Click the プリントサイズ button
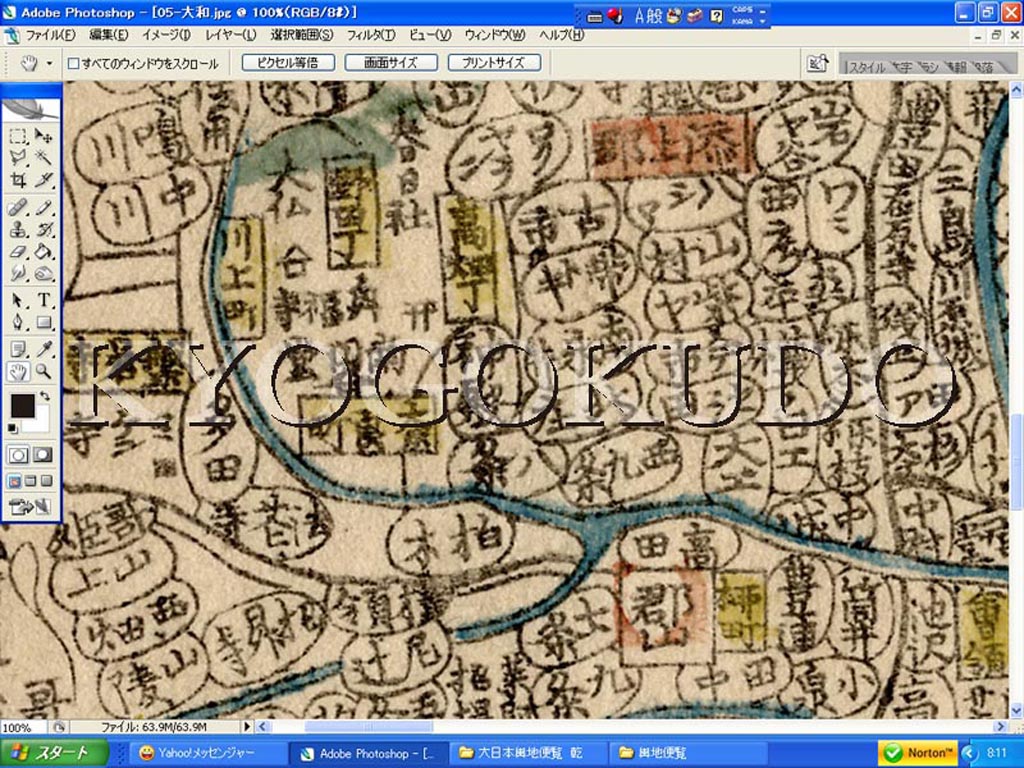This screenshot has width=1024, height=768. pyautogui.click(x=494, y=63)
